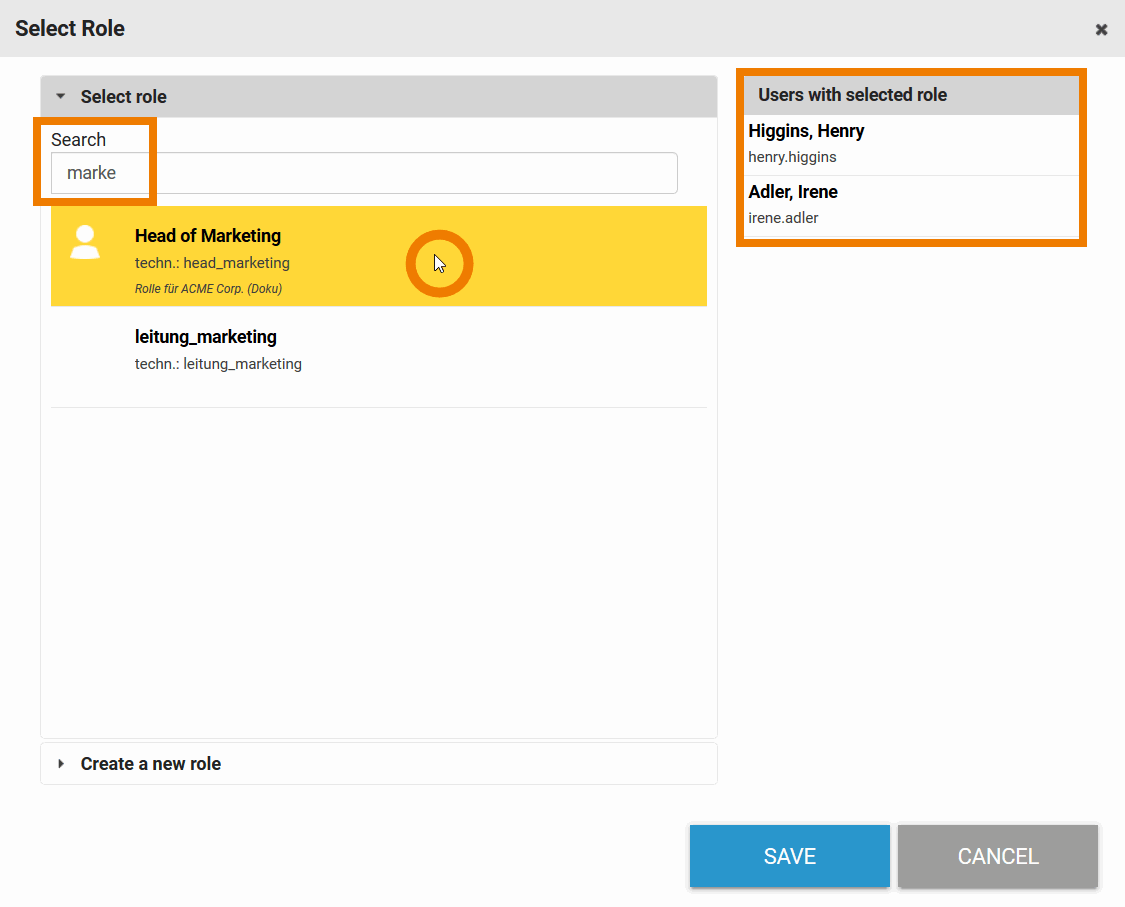Click the henry.higgins username text

(x=792, y=157)
